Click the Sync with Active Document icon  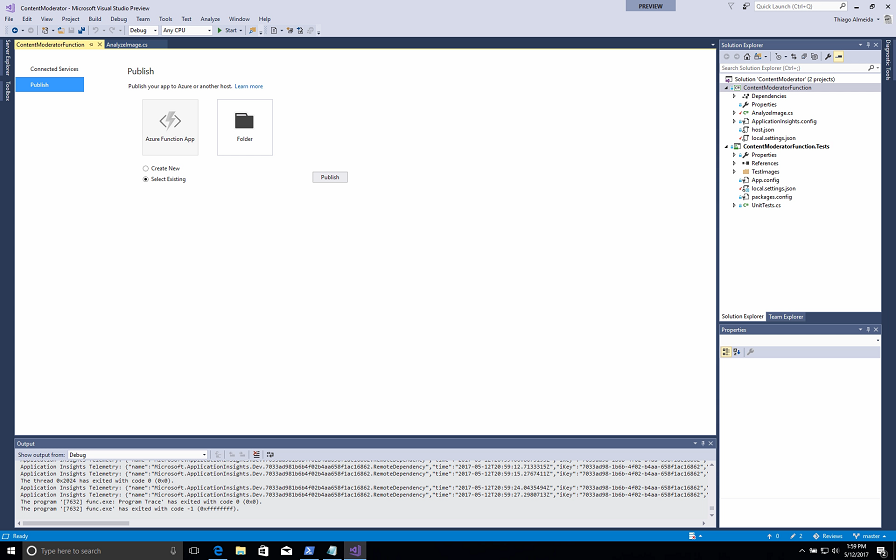794,57
